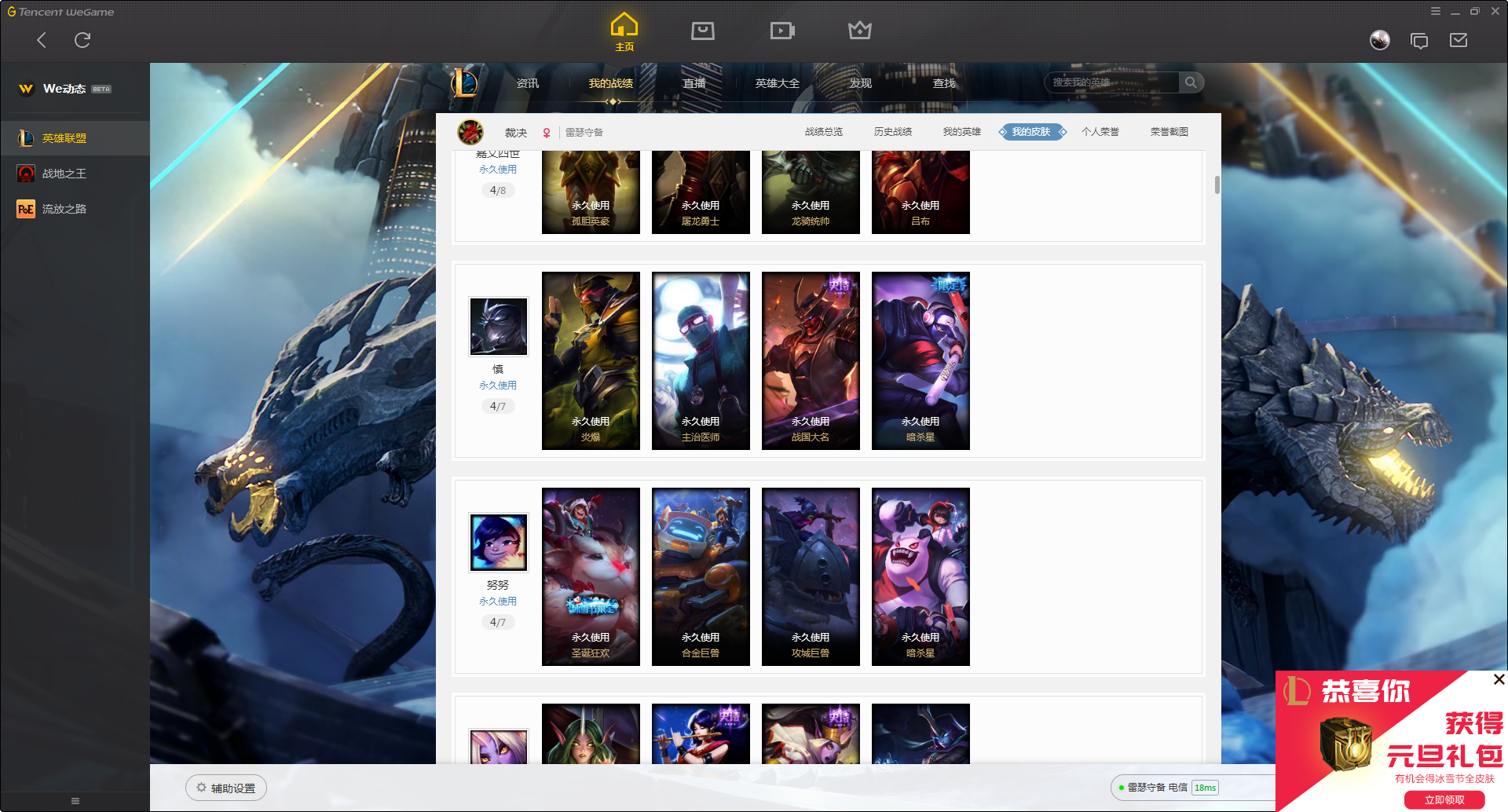The width and height of the screenshot is (1508, 812).
Task: Select 英雄联盟 in the sidebar
Action: pyautogui.click(x=75, y=138)
